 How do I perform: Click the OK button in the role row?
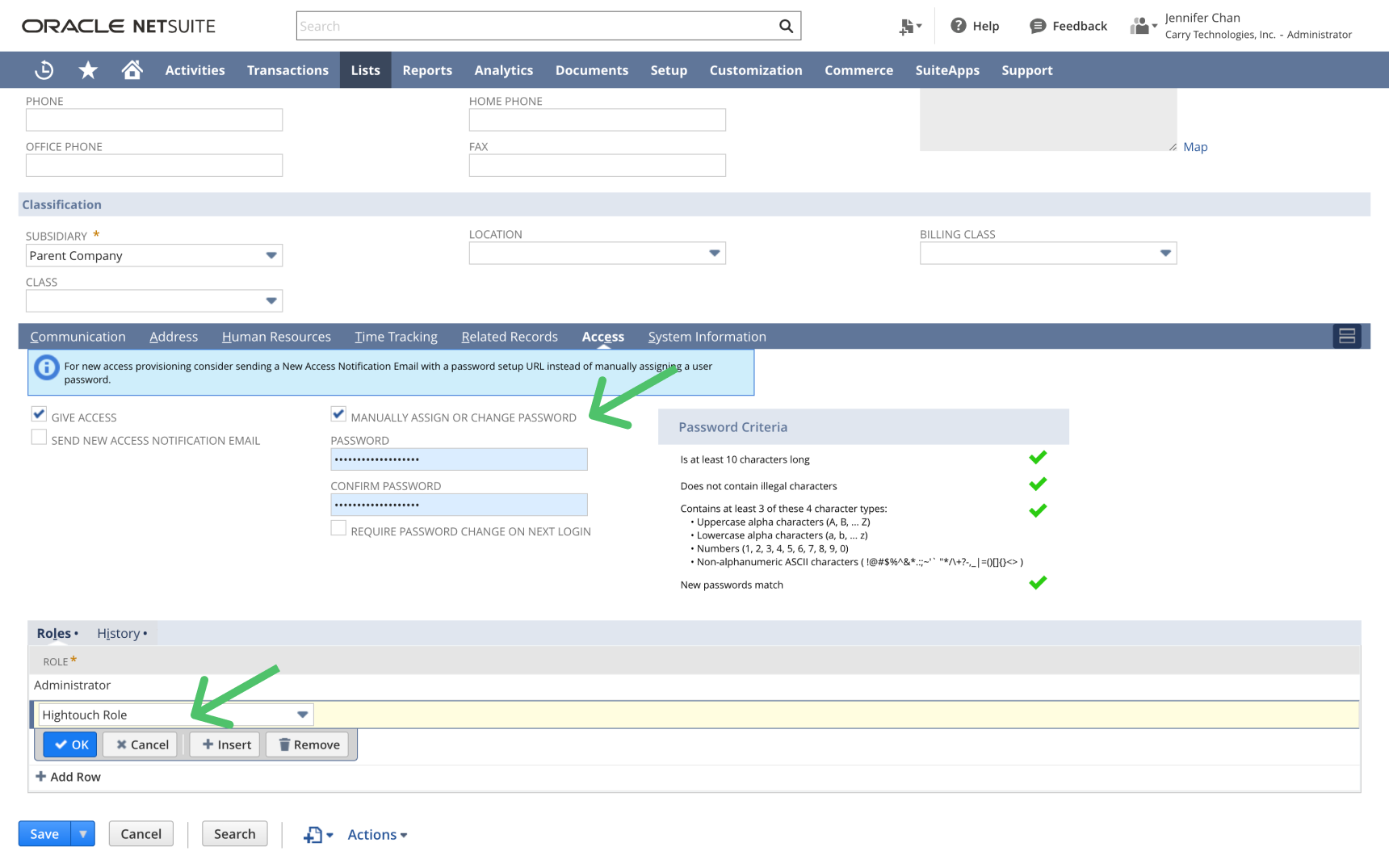(70, 744)
